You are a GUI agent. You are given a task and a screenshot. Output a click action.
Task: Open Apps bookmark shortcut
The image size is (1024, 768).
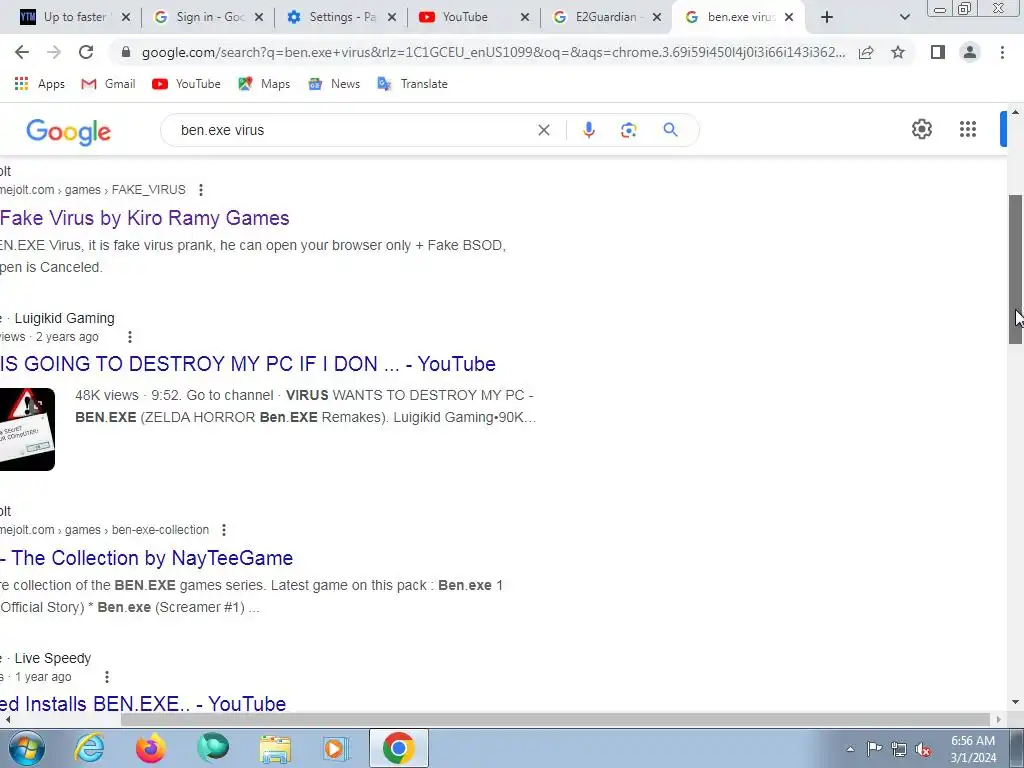click(x=39, y=84)
